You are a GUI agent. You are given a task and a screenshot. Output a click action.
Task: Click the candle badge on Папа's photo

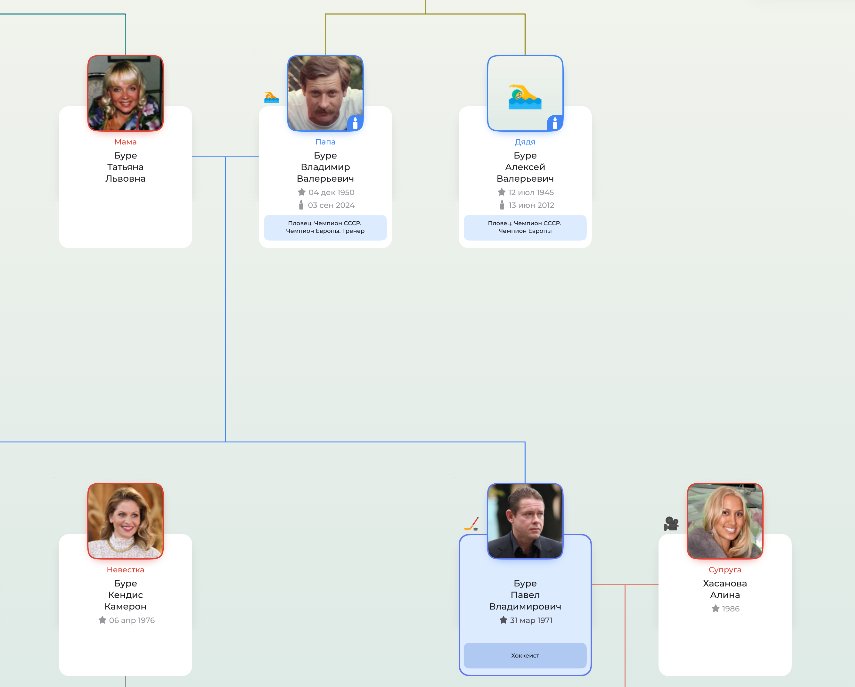point(354,123)
